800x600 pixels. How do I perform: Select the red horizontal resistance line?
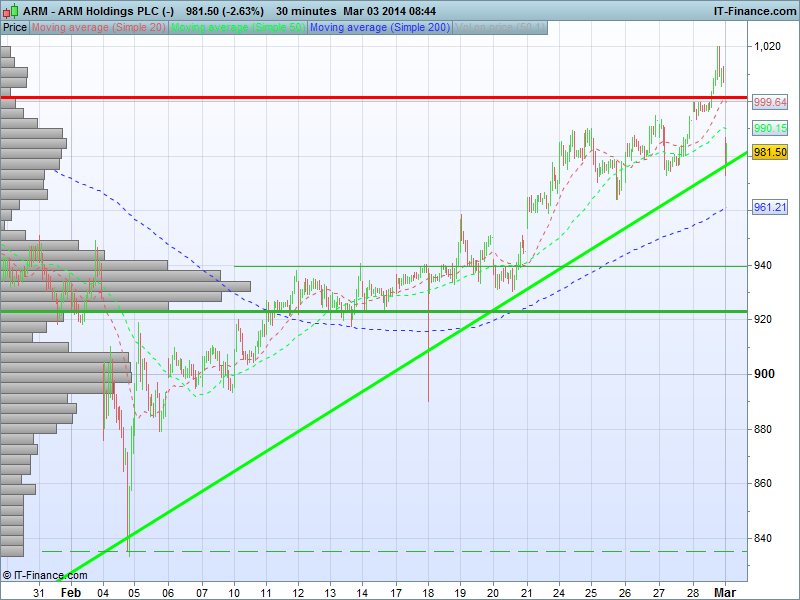coord(400,97)
